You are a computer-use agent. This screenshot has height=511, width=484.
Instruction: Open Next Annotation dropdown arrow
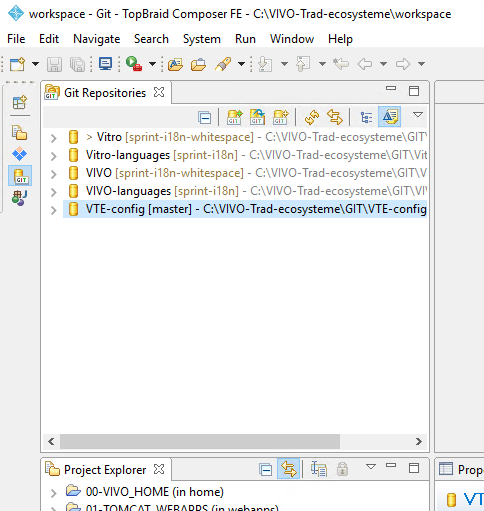click(284, 64)
